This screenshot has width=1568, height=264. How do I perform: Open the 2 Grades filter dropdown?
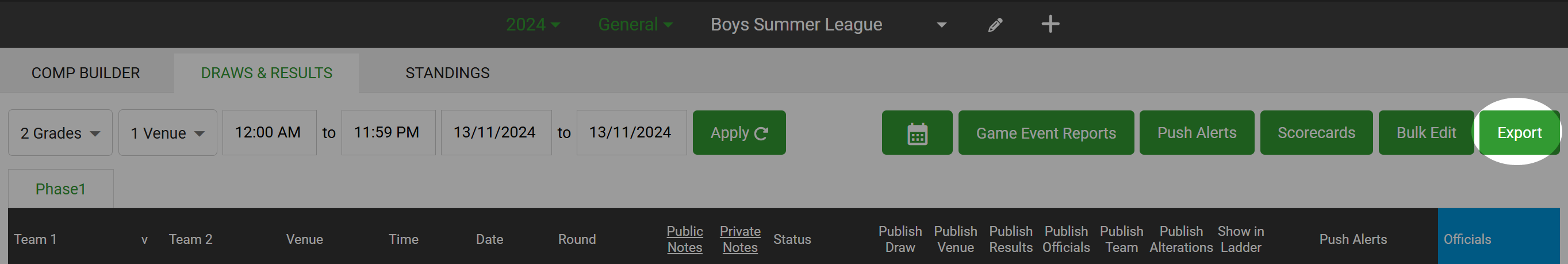click(x=60, y=133)
